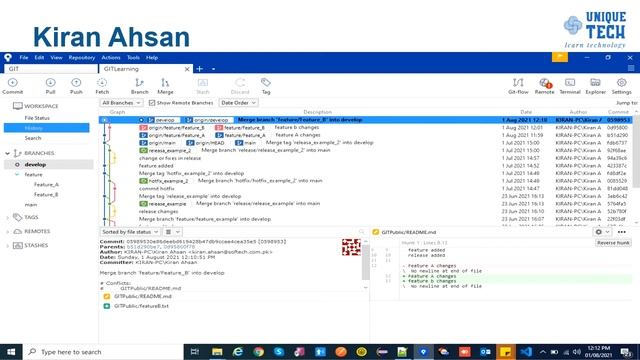Collapse the feature branch folder

(17, 174)
